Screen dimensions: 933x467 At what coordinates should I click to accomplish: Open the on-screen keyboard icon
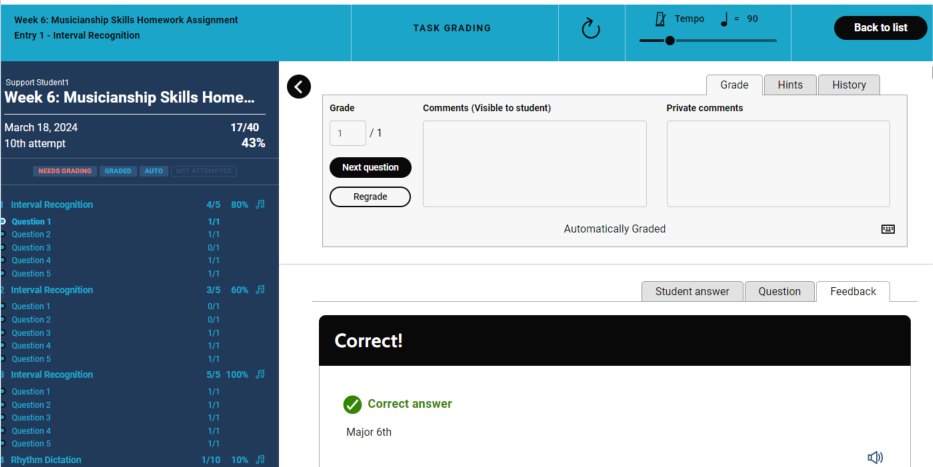coord(888,229)
